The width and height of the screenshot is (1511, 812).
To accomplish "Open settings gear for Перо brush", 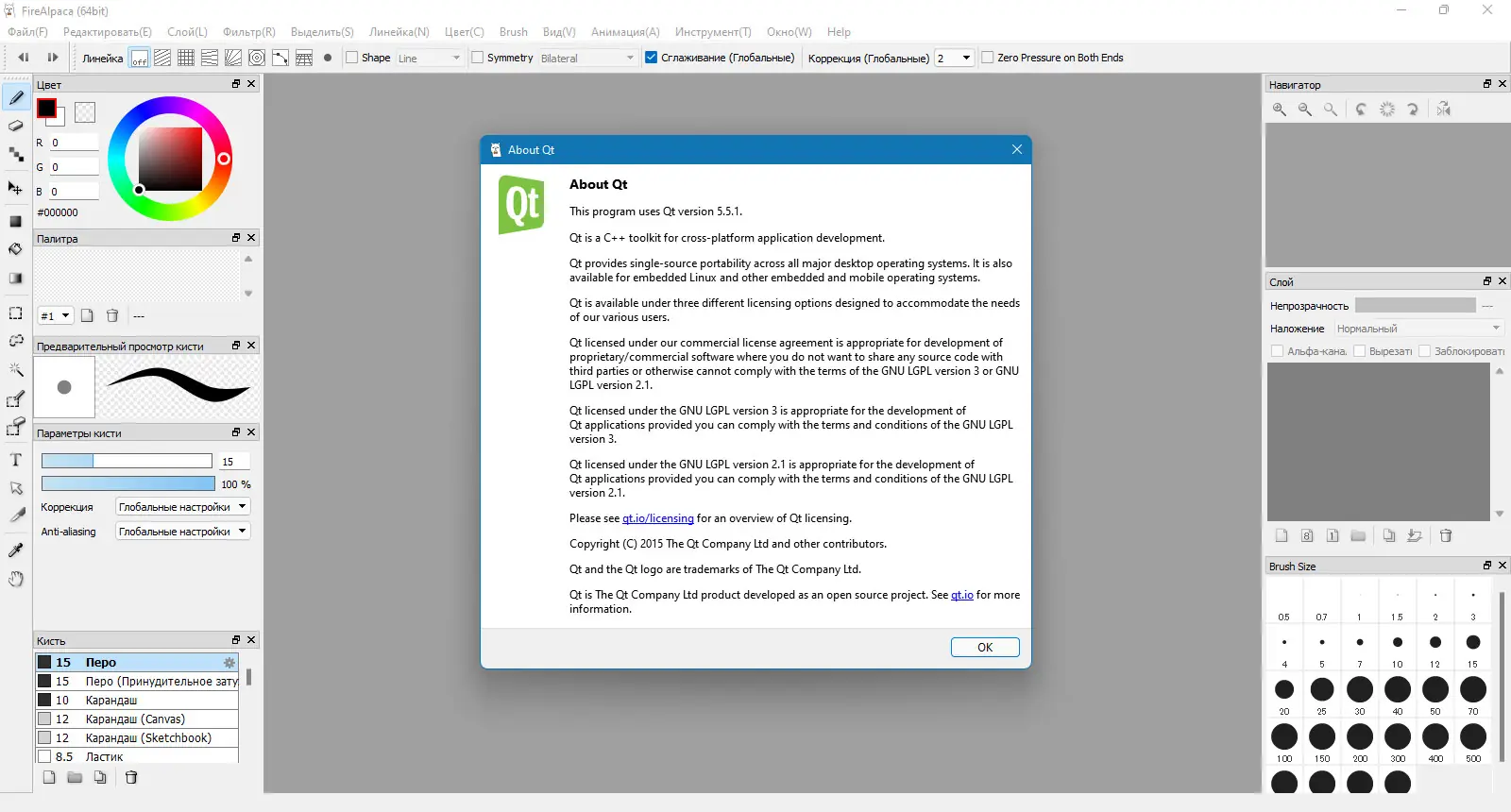I will click(x=229, y=663).
